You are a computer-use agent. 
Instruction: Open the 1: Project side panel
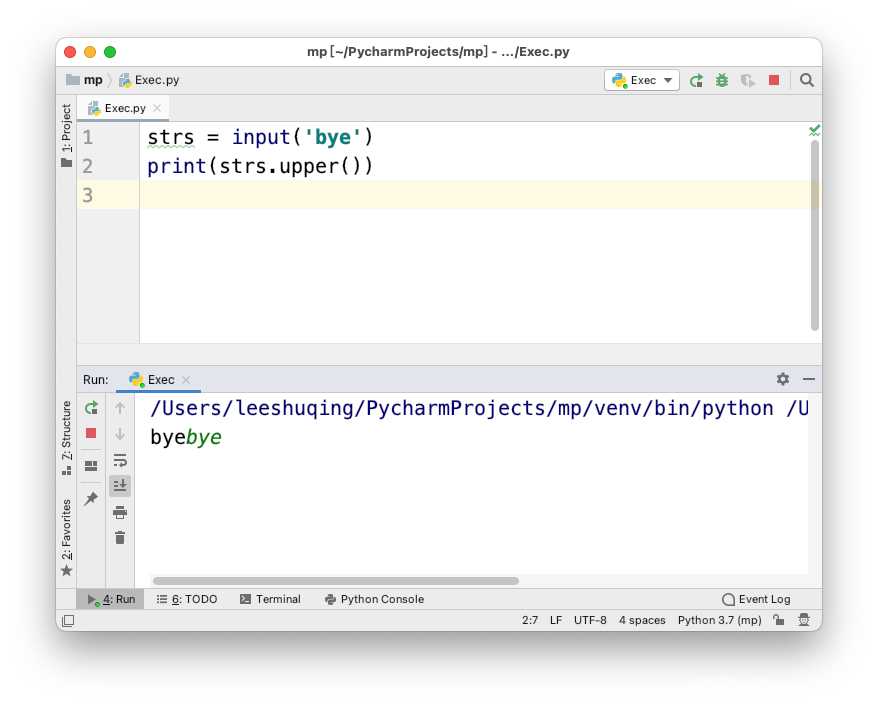click(67, 136)
